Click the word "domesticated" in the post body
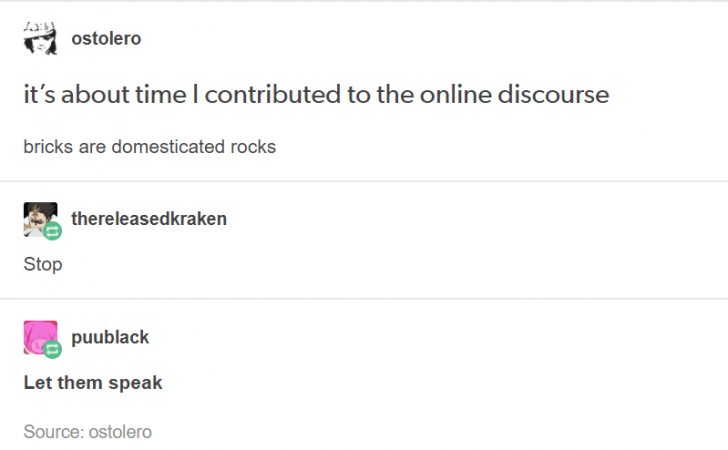Image resolution: width=728 pixels, height=450 pixels. (x=168, y=147)
